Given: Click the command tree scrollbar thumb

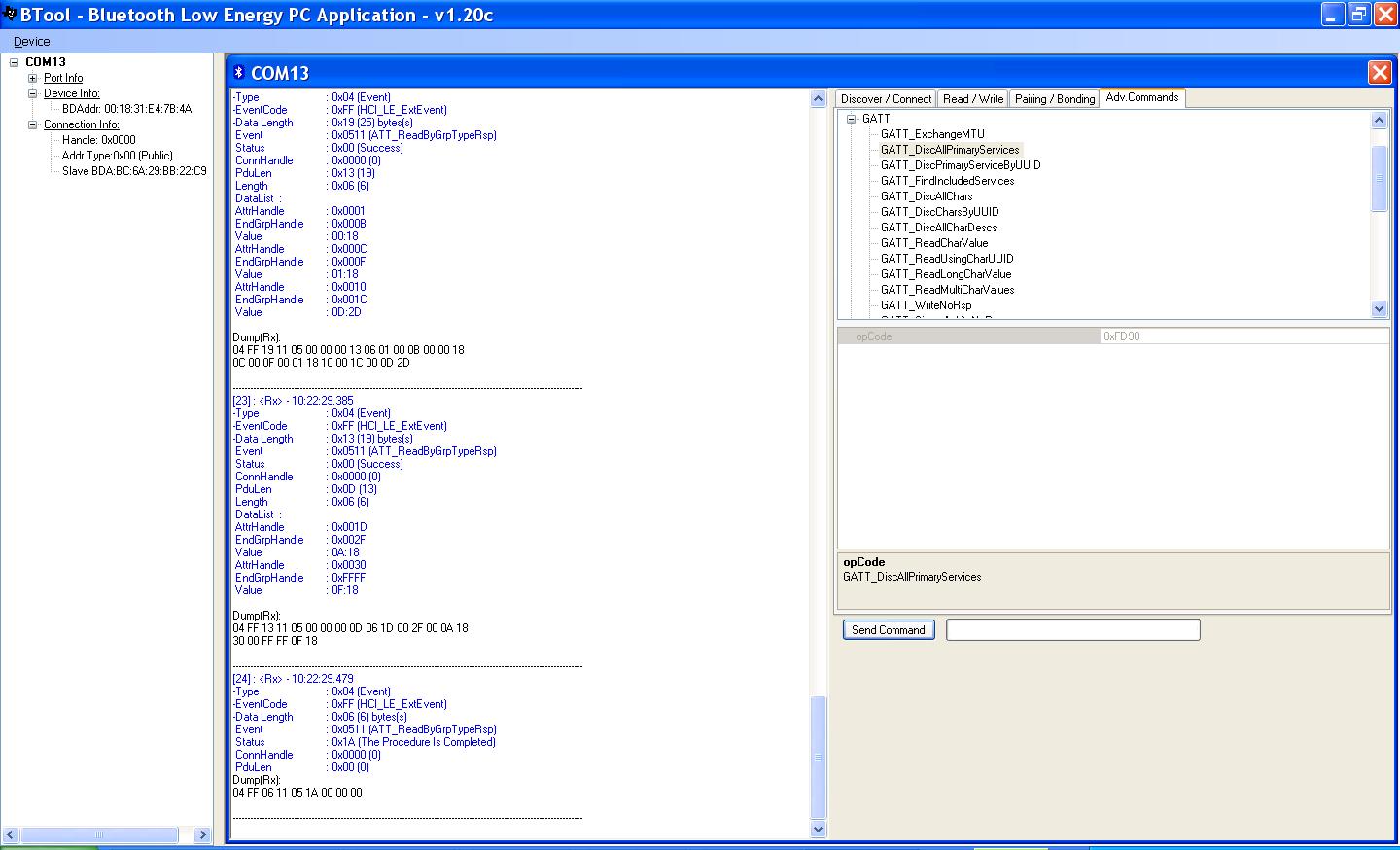Looking at the screenshot, I should [1379, 179].
